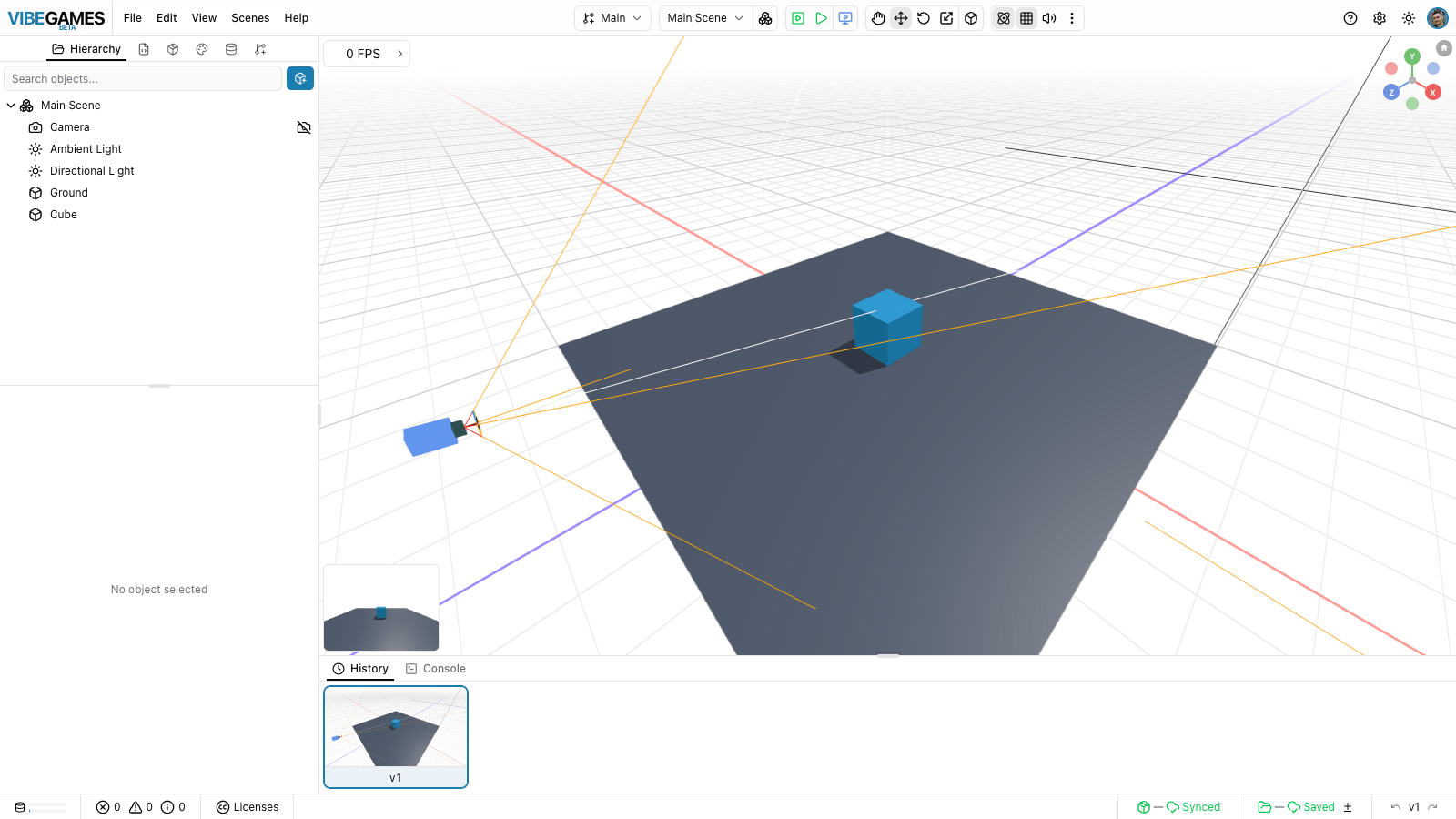The width and height of the screenshot is (1456, 819).
Task: Open the vertical three-dot toolbar menu
Action: [1072, 18]
